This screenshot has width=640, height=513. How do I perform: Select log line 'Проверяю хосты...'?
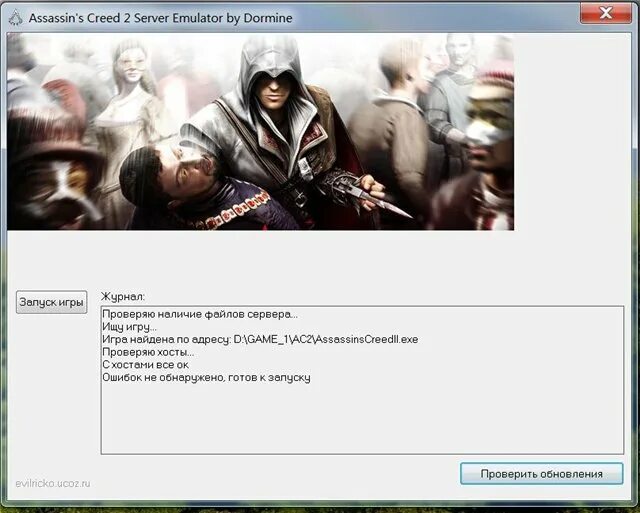(148, 352)
